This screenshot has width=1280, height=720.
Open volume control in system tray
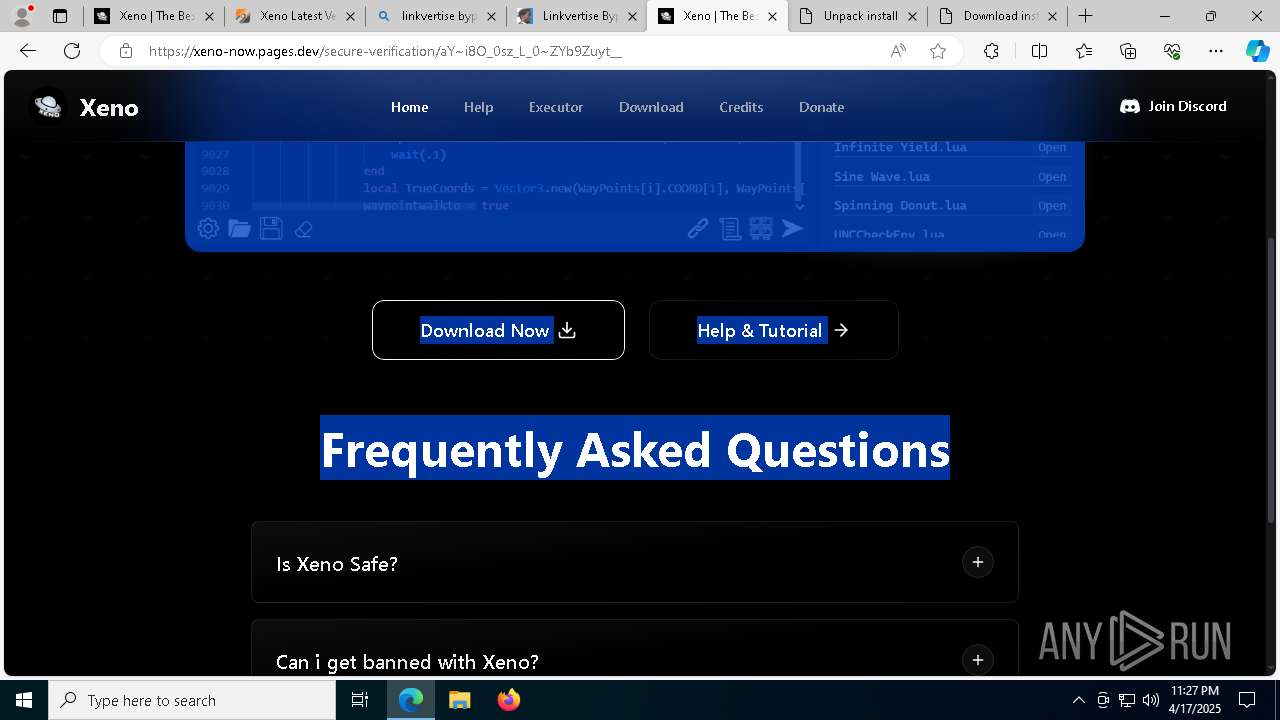pos(1150,700)
